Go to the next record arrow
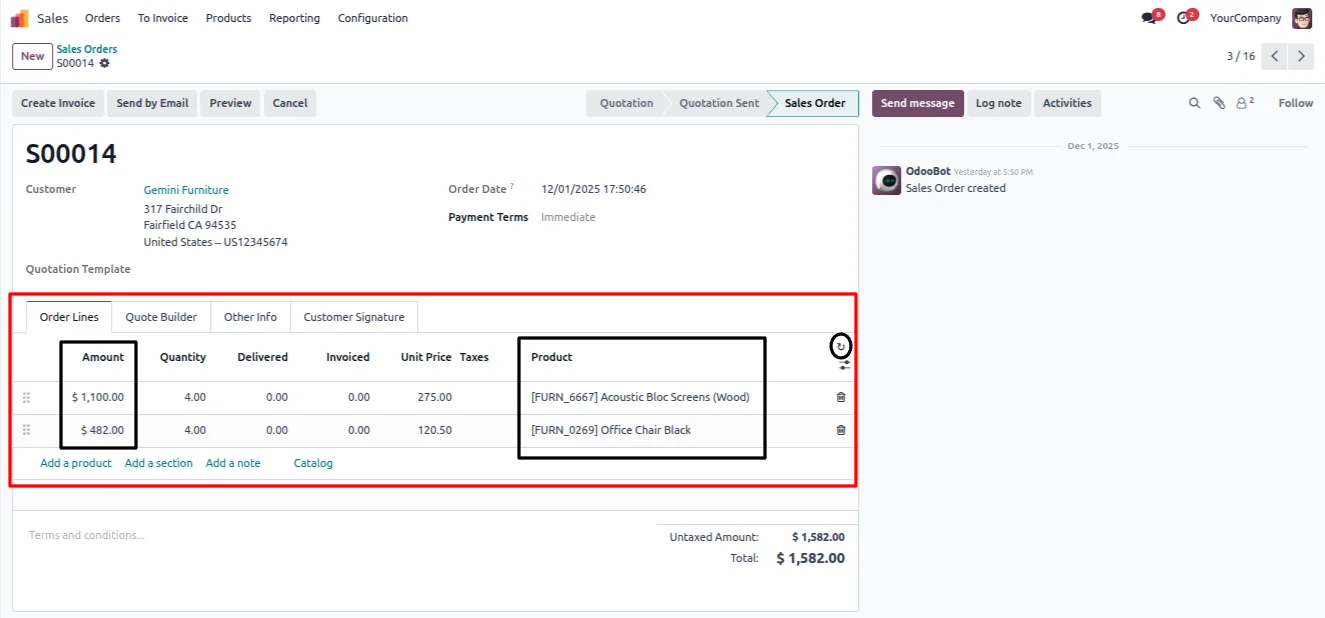The width and height of the screenshot is (1325, 618). [x=1300, y=56]
